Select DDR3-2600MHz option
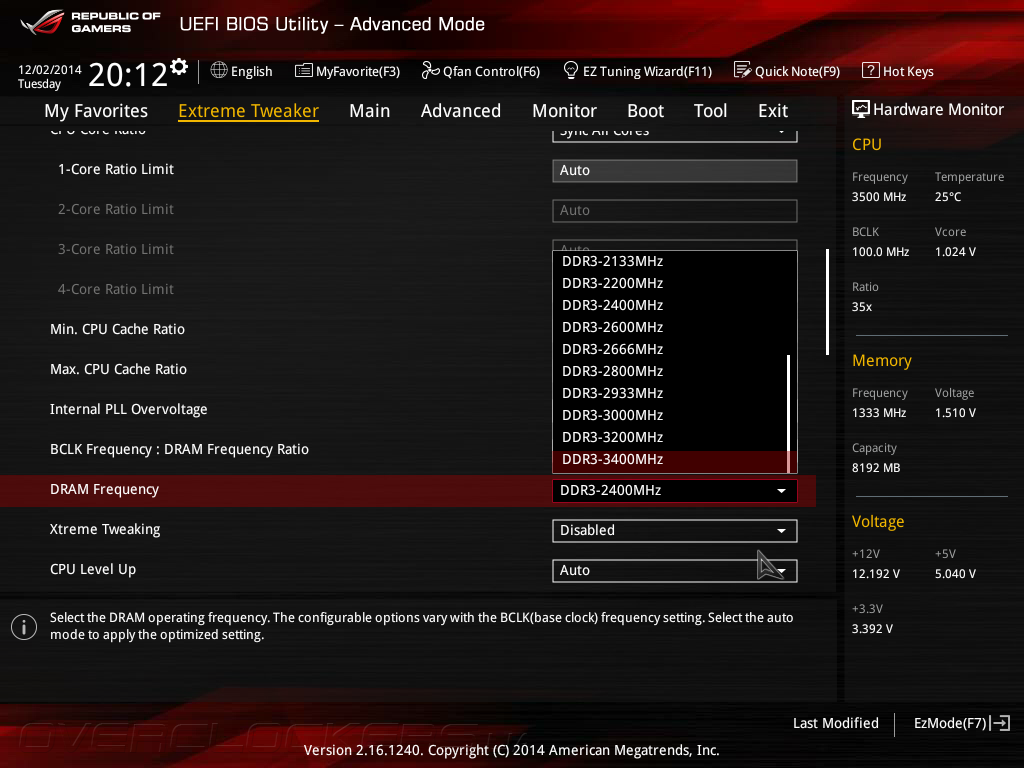 pyautogui.click(x=670, y=327)
